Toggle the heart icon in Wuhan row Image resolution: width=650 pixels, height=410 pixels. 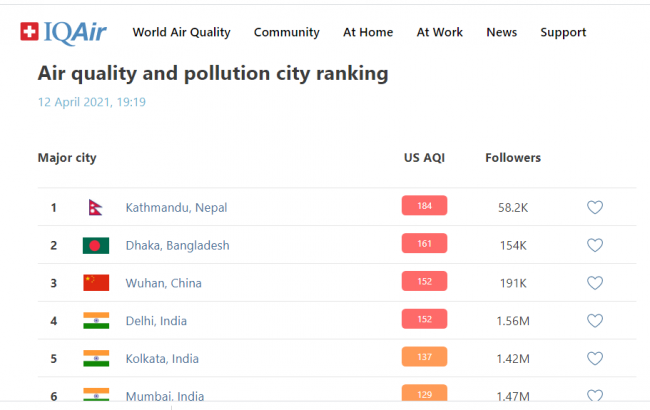point(594,283)
